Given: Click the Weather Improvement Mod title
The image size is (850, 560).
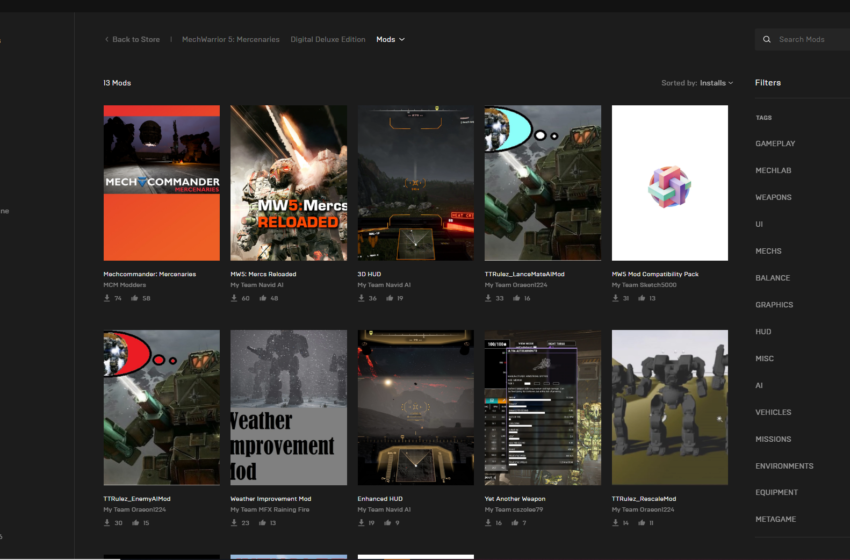Looking at the screenshot, I should [x=271, y=499].
